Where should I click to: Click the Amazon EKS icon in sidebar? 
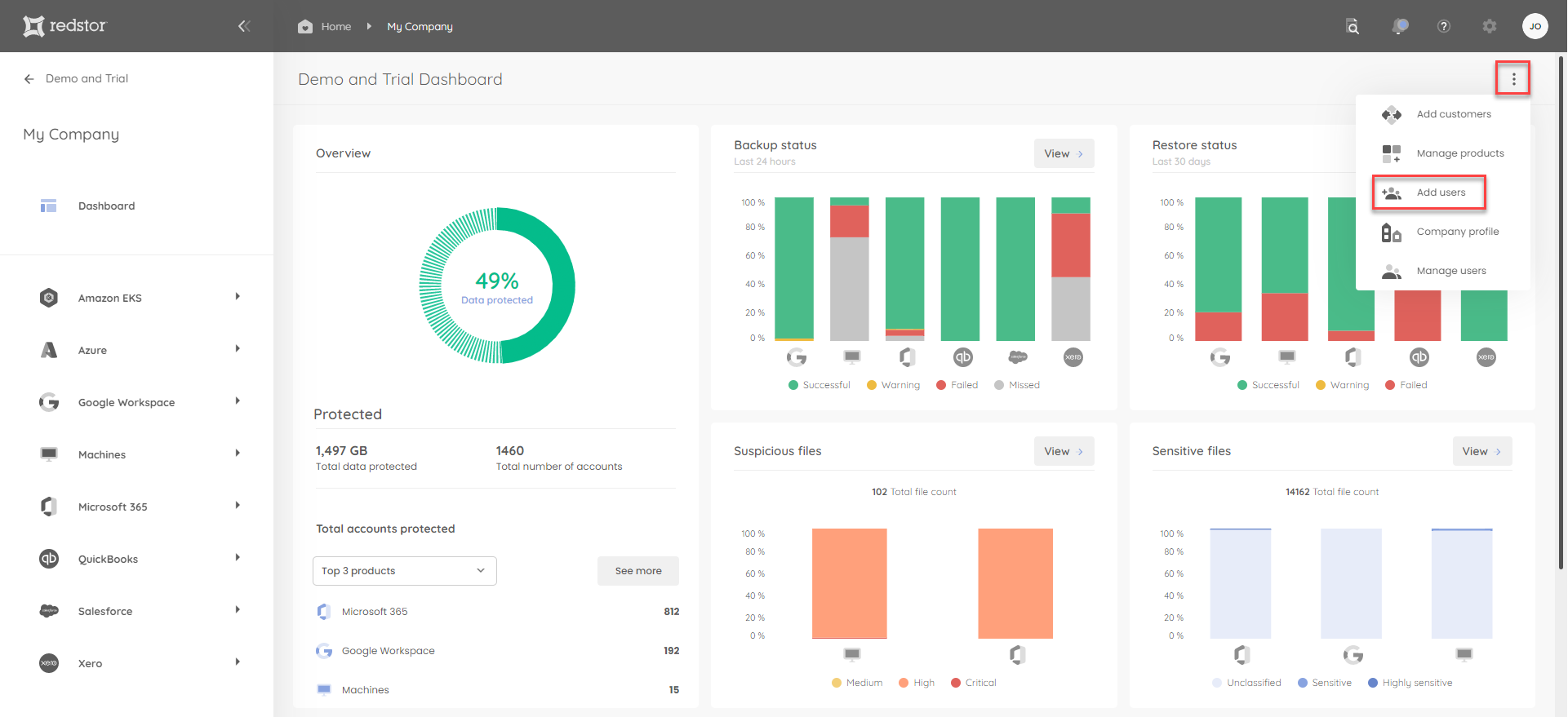(49, 298)
